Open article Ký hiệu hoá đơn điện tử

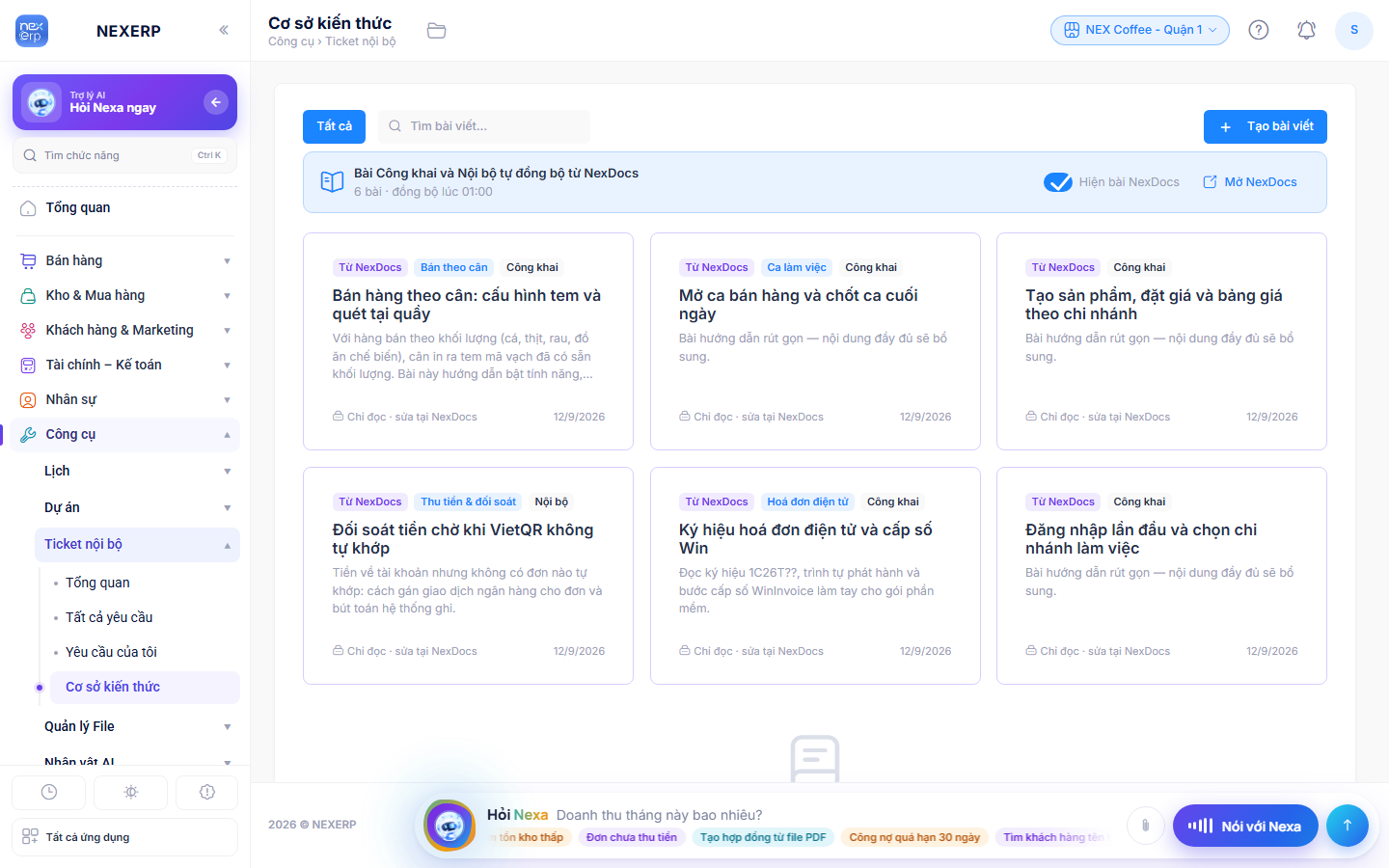coord(815,576)
